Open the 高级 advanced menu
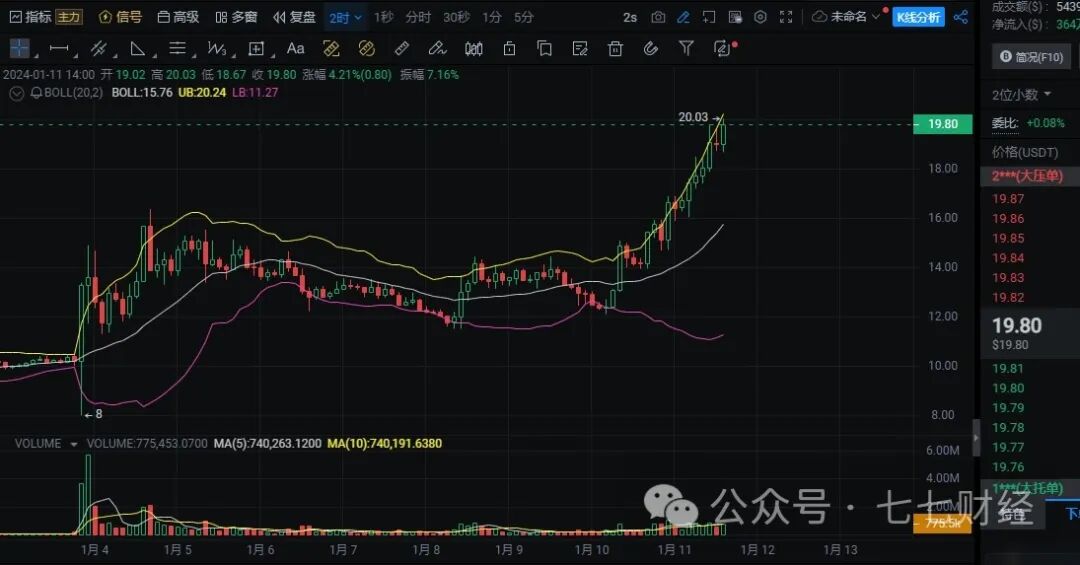 (178, 17)
